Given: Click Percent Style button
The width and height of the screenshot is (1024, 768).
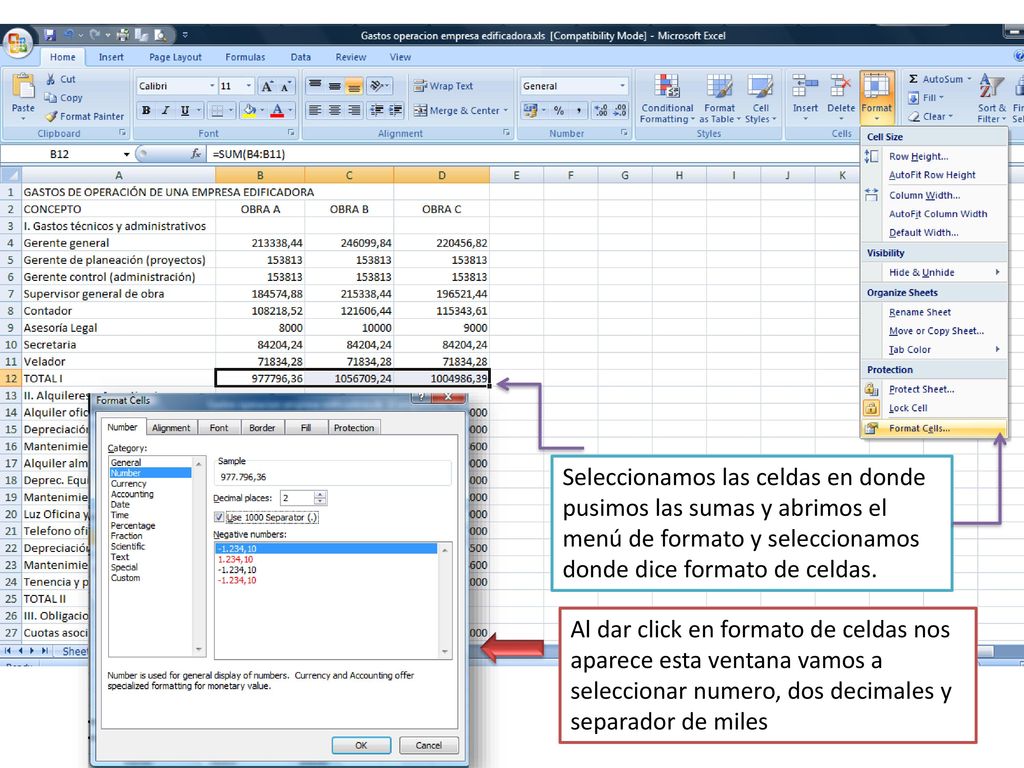Looking at the screenshot, I should (559, 110).
